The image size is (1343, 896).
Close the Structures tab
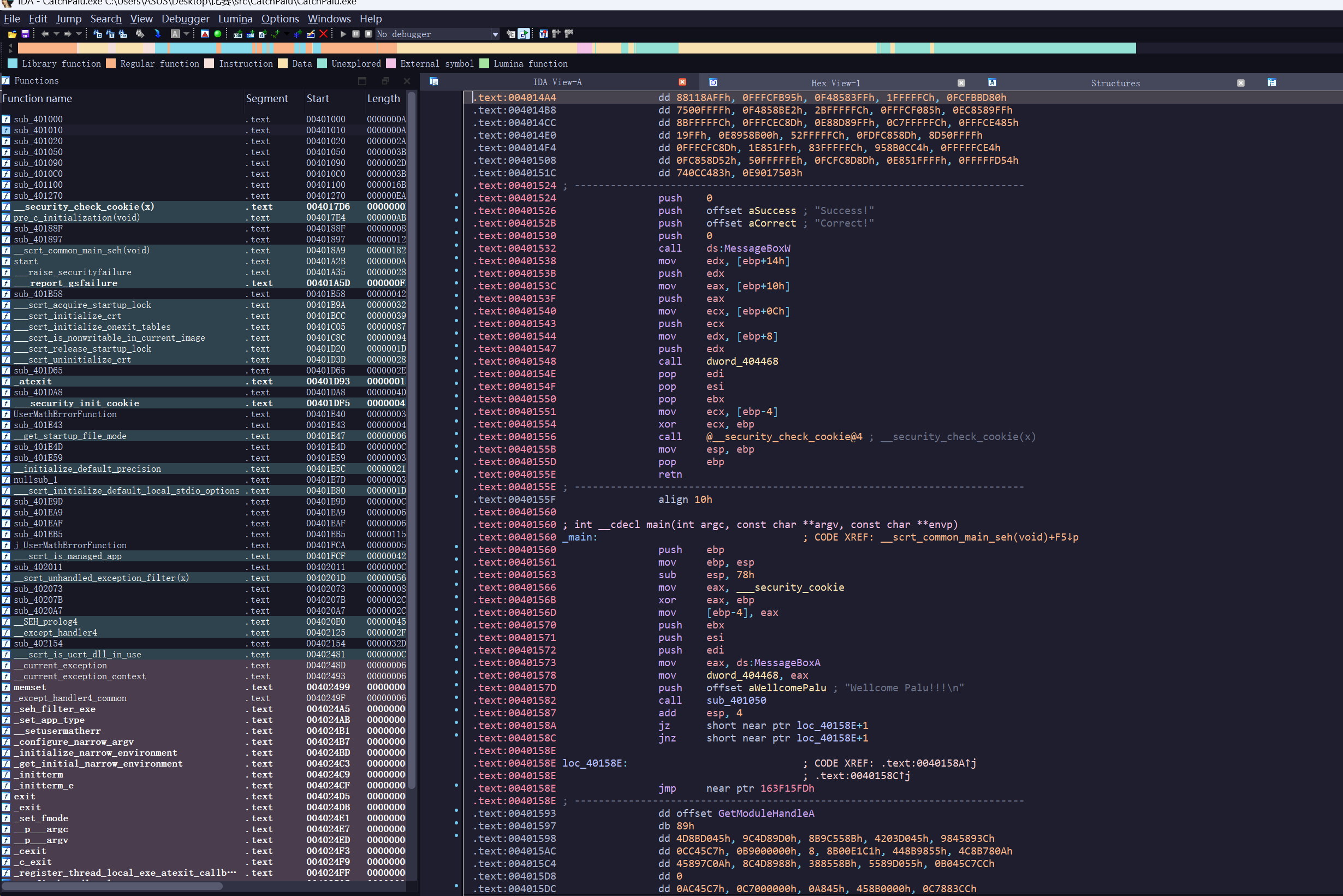(x=1241, y=83)
